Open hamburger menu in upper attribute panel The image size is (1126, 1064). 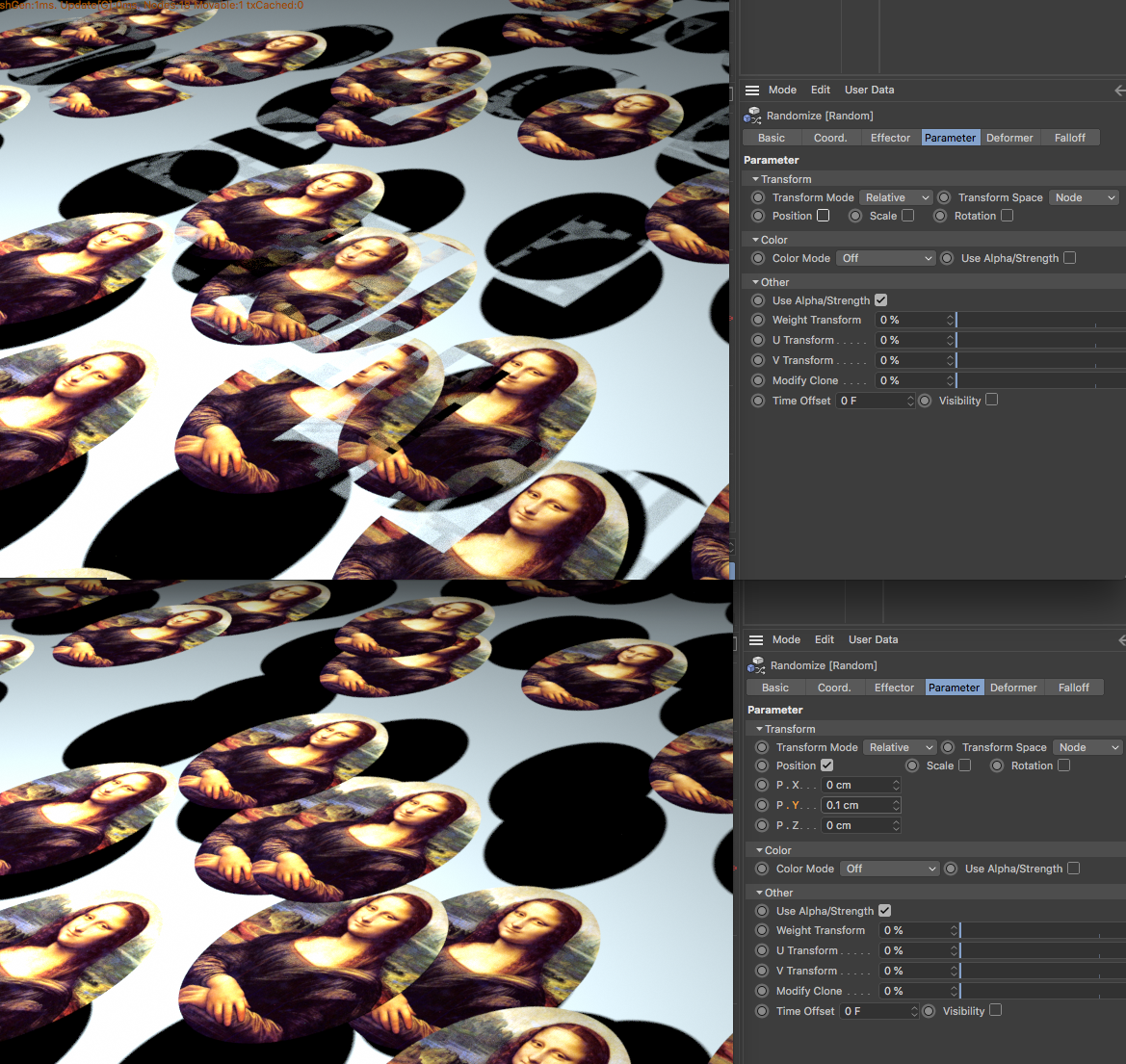coord(752,90)
